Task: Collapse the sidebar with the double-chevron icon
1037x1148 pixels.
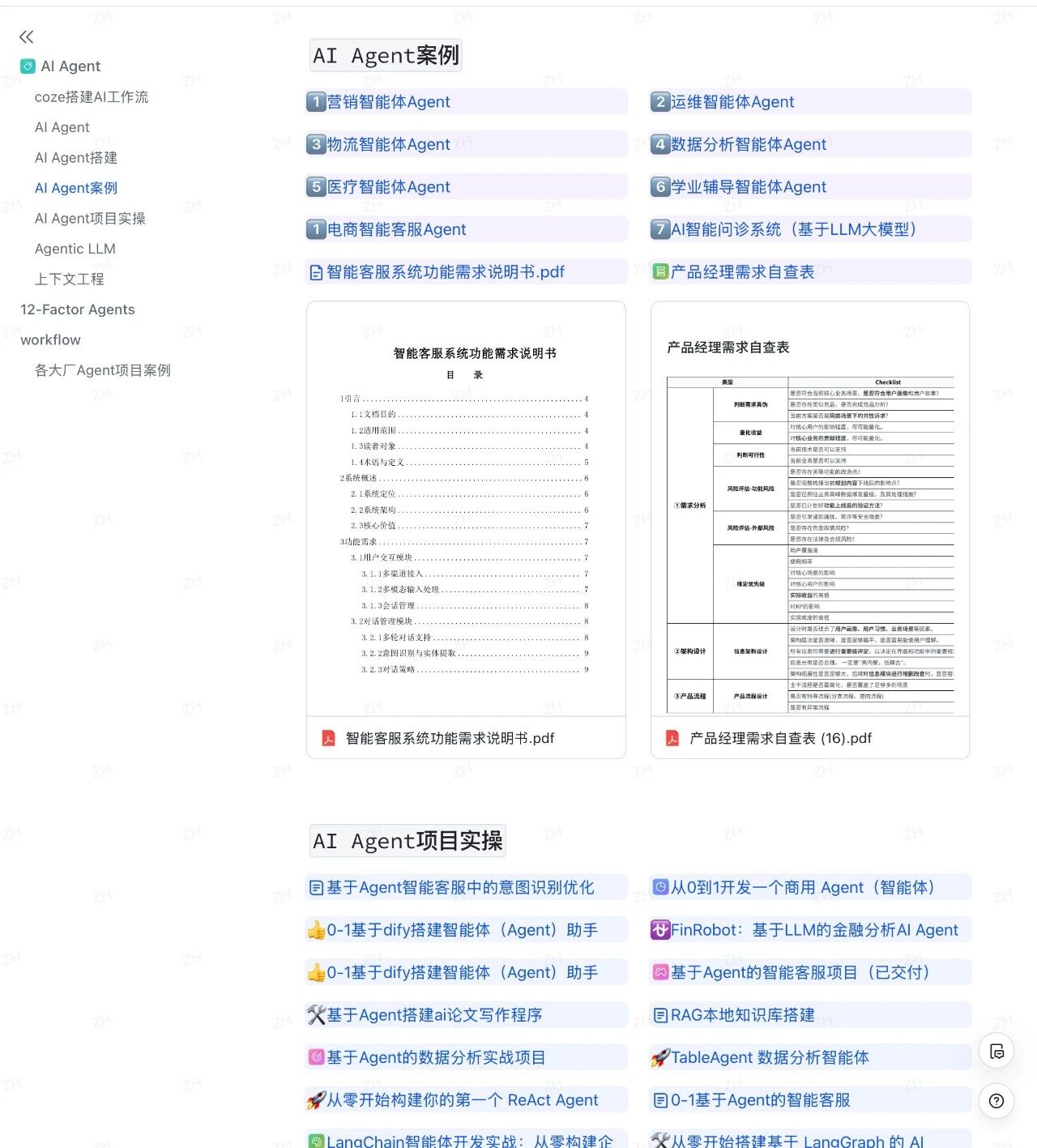Action: point(27,36)
